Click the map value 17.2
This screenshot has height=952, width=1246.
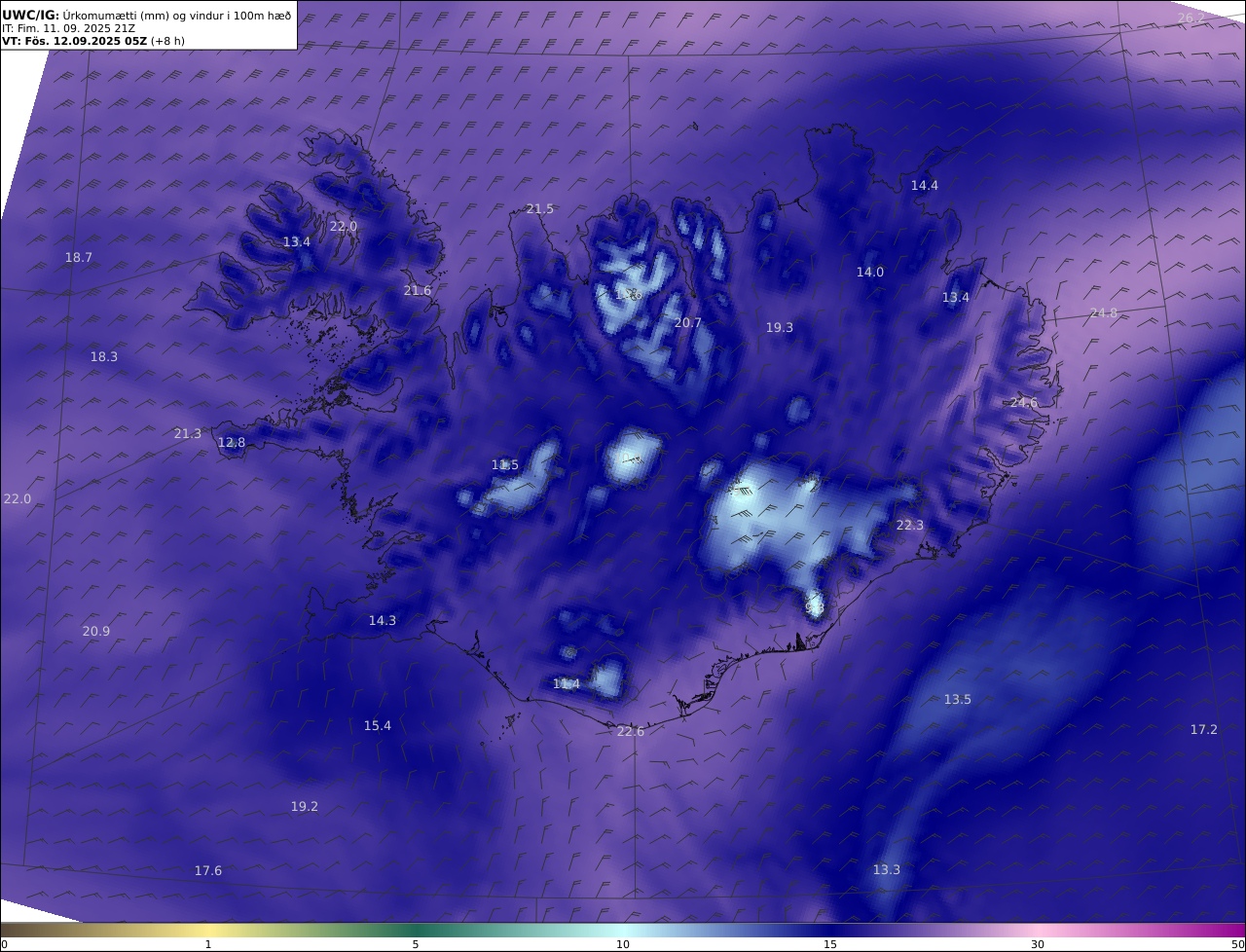pyautogui.click(x=1204, y=729)
